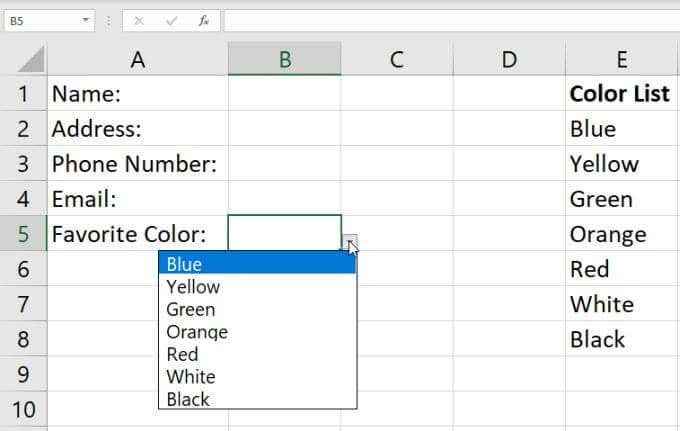Select row 1 header
680x431 pixels.
click(24, 94)
